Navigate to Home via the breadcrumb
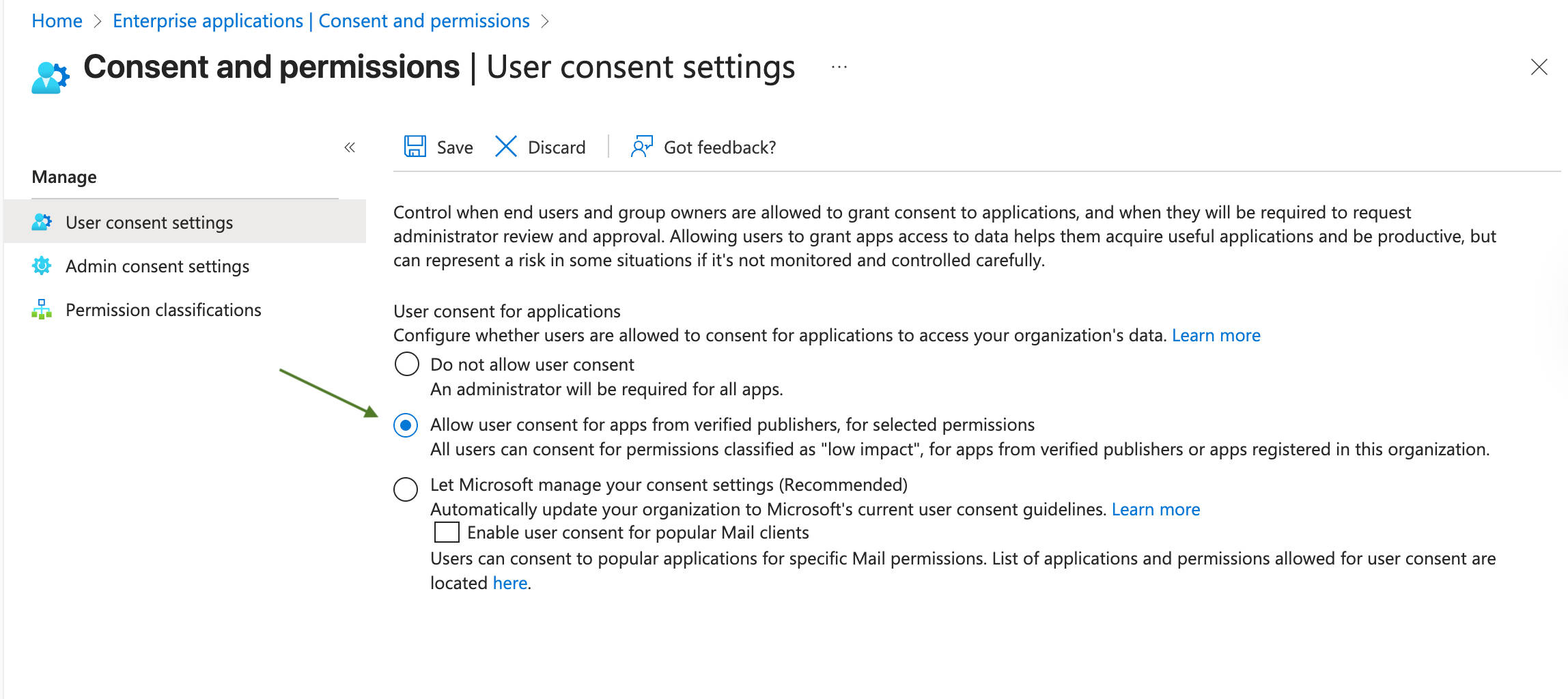1568x699 pixels. tap(57, 20)
